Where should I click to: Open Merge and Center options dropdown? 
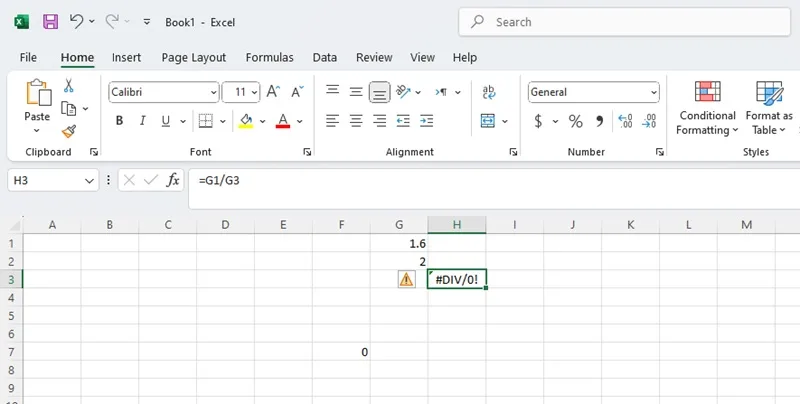pyautogui.click(x=505, y=121)
